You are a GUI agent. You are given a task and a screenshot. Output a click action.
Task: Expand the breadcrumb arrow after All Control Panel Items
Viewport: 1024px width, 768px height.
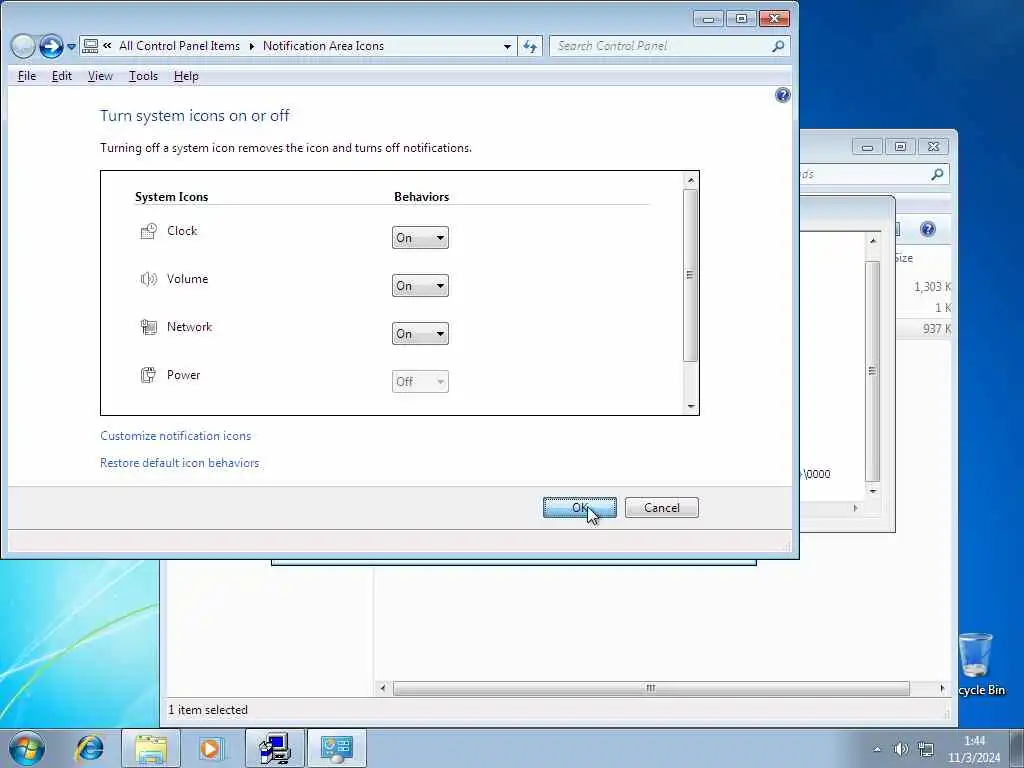251,46
